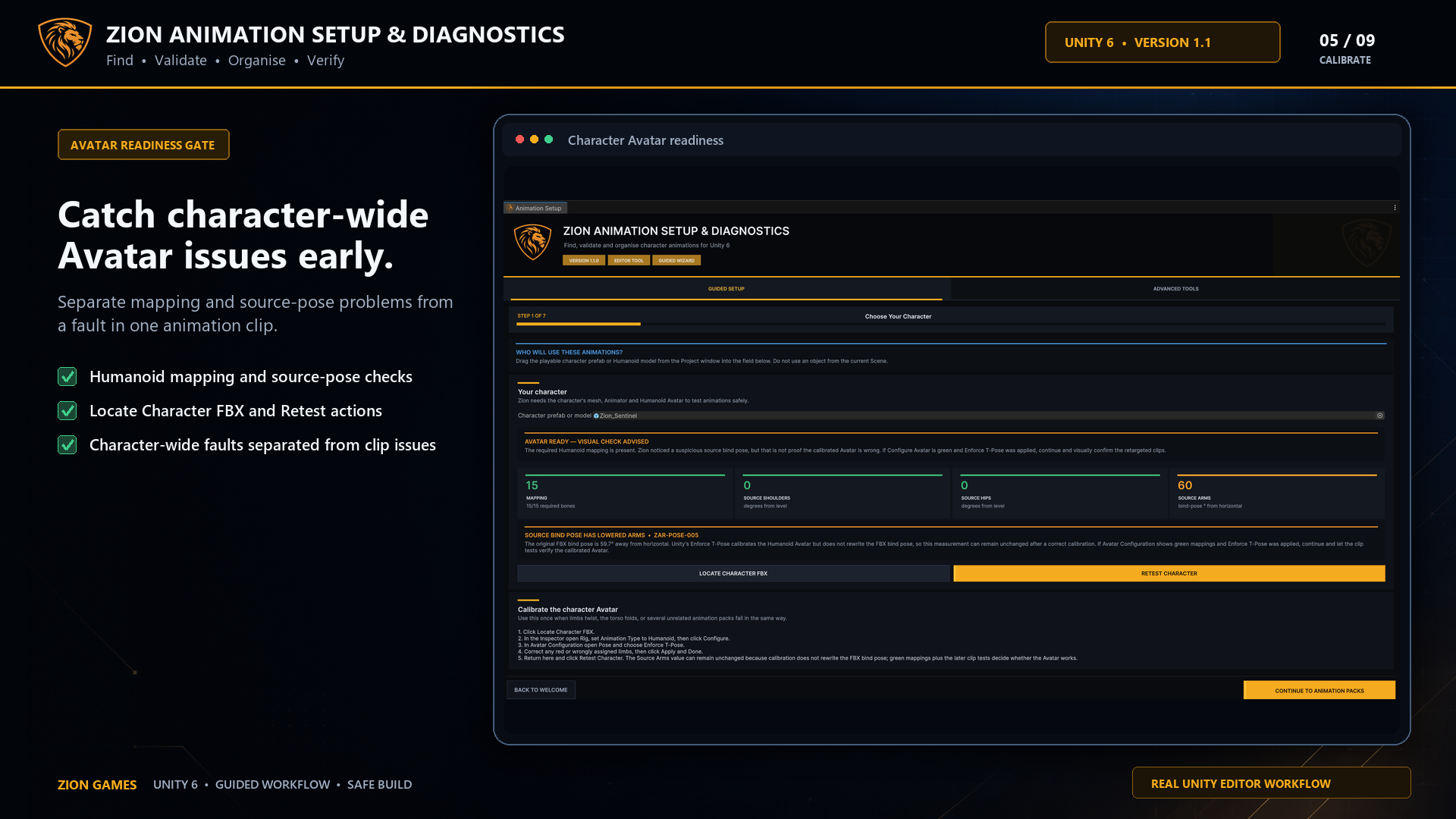Image resolution: width=1456 pixels, height=819 pixels.
Task: Click the Source Shoulders 0 stat card
Action: [843, 494]
